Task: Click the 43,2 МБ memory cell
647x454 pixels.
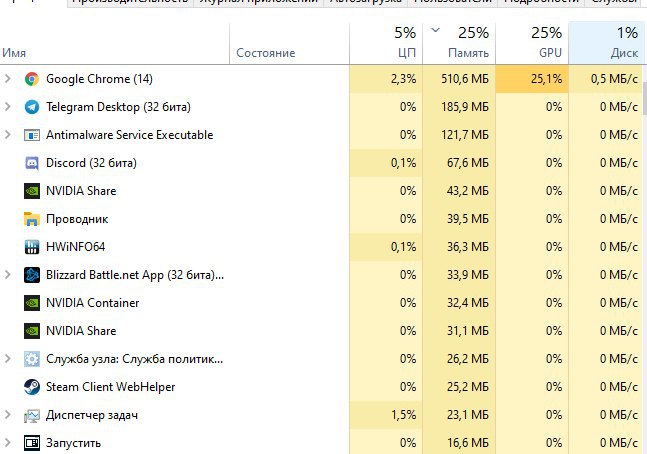Action: click(459, 191)
